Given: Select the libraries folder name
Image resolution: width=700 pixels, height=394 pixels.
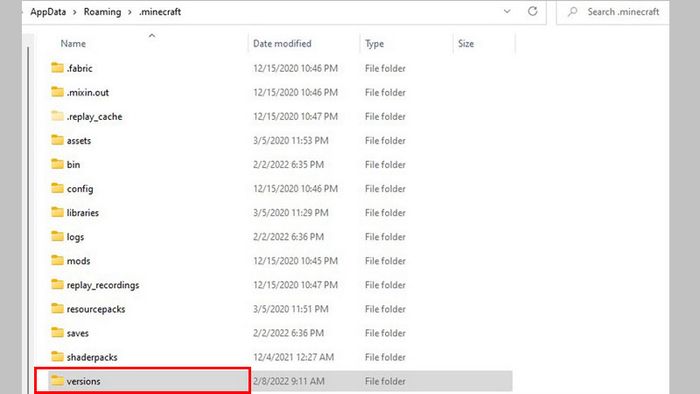Looking at the screenshot, I should (83, 213).
